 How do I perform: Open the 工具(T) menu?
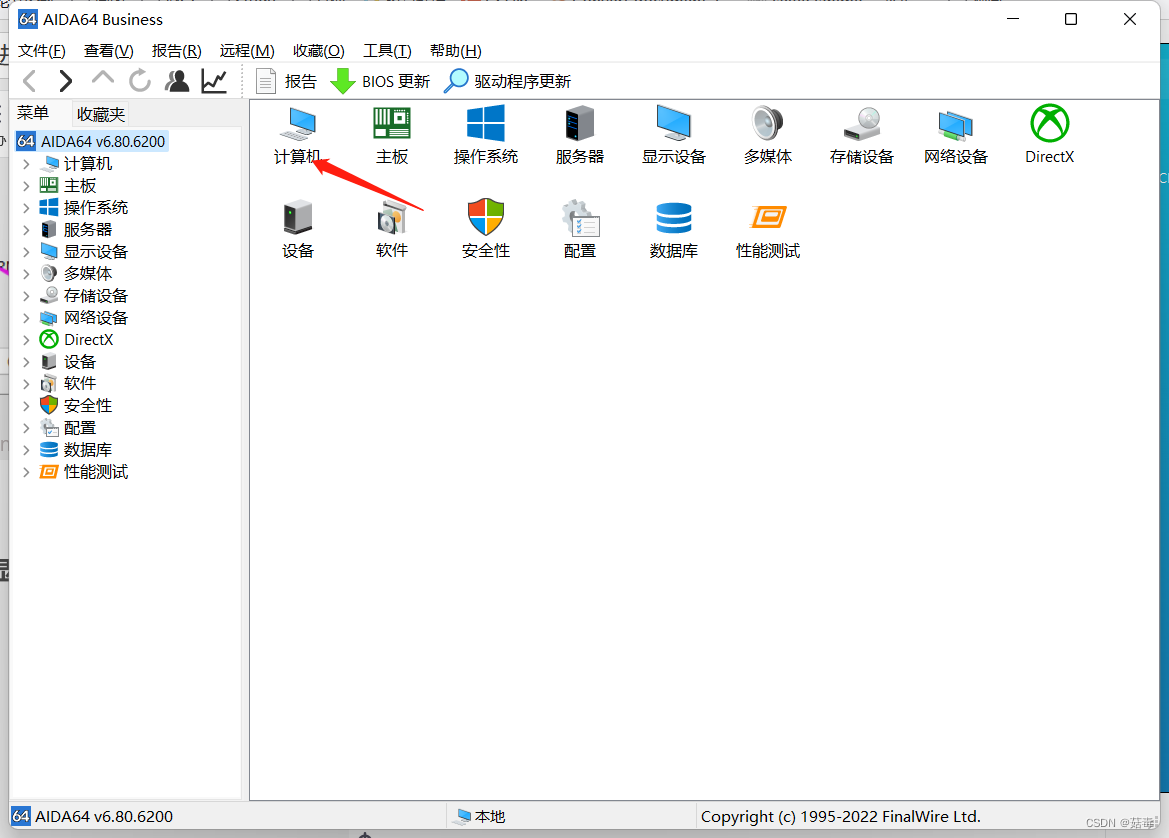[387, 51]
